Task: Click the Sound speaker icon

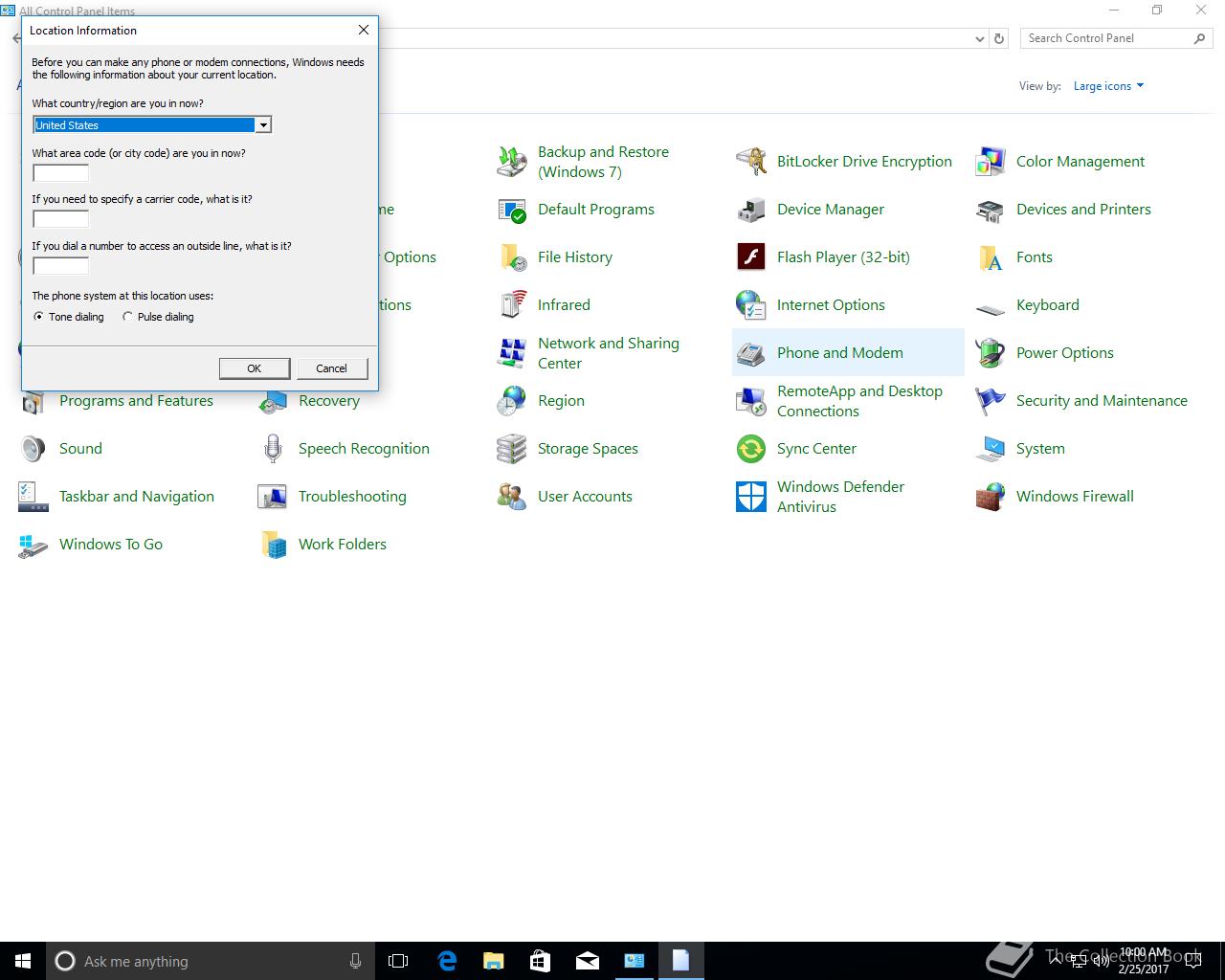Action: pyautogui.click(x=33, y=449)
